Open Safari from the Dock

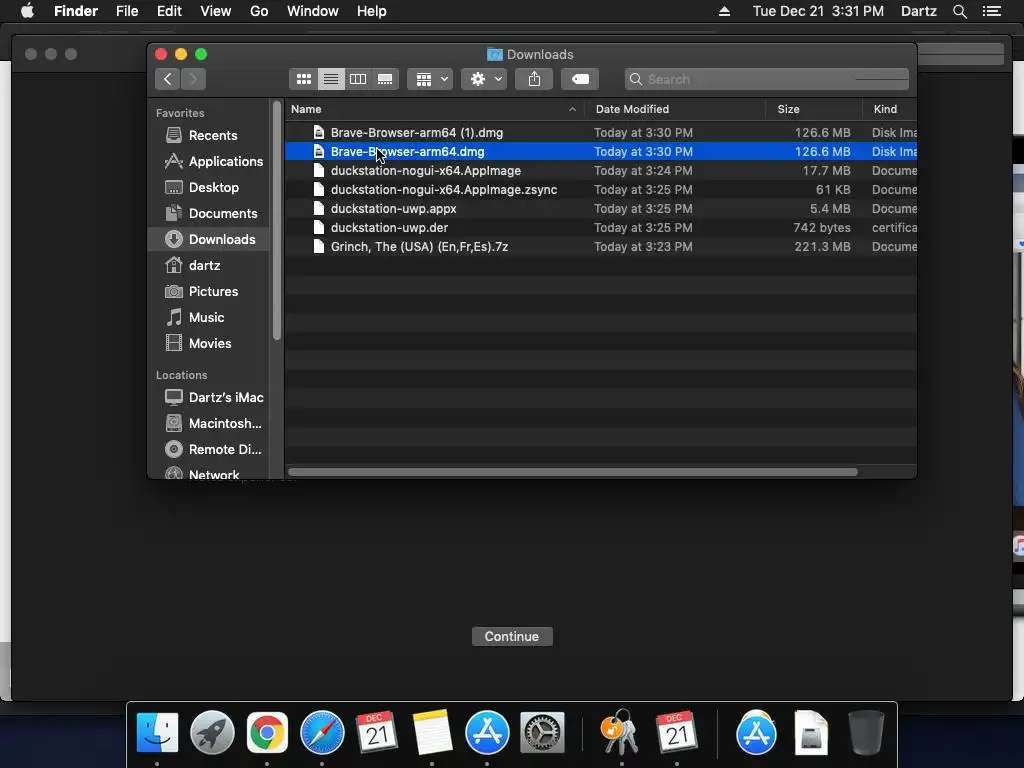(x=322, y=733)
